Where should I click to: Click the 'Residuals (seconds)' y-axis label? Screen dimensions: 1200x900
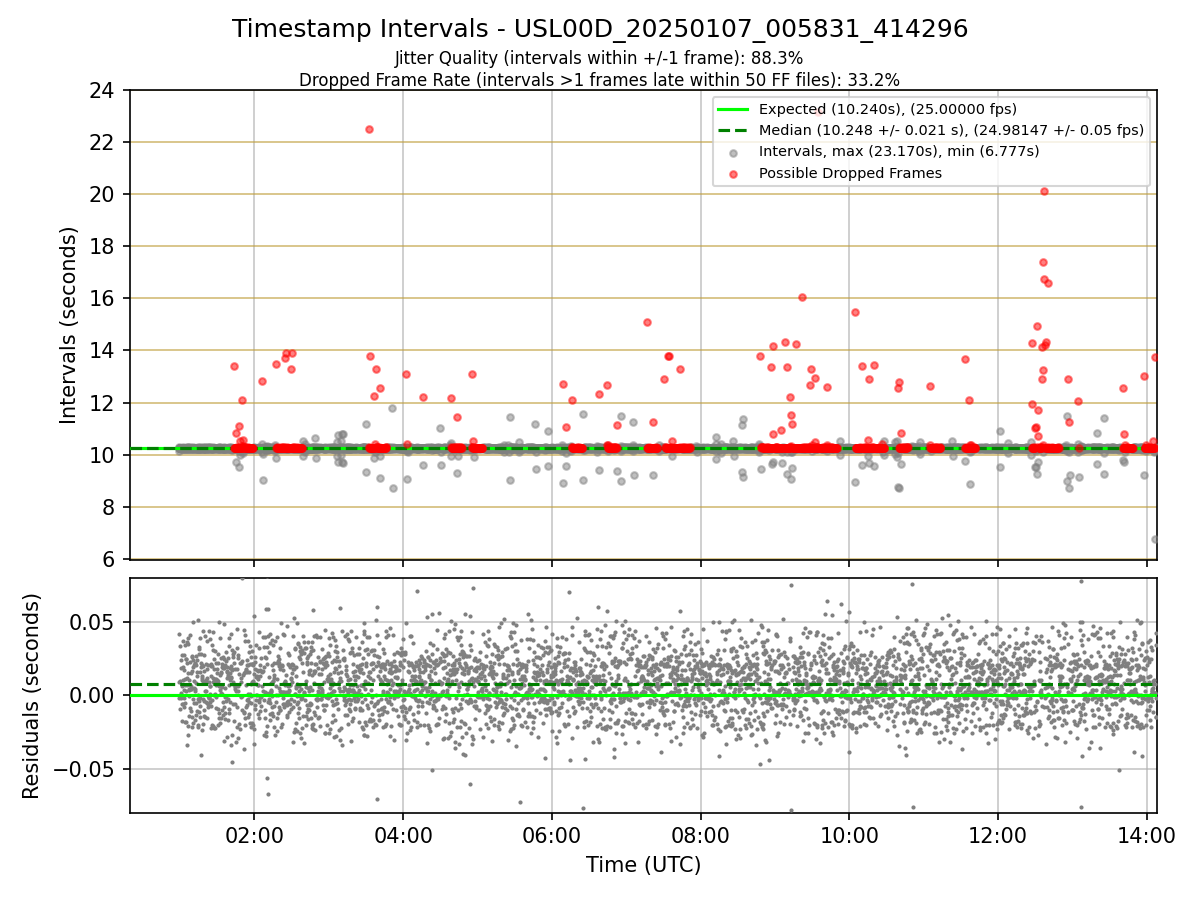point(31,696)
